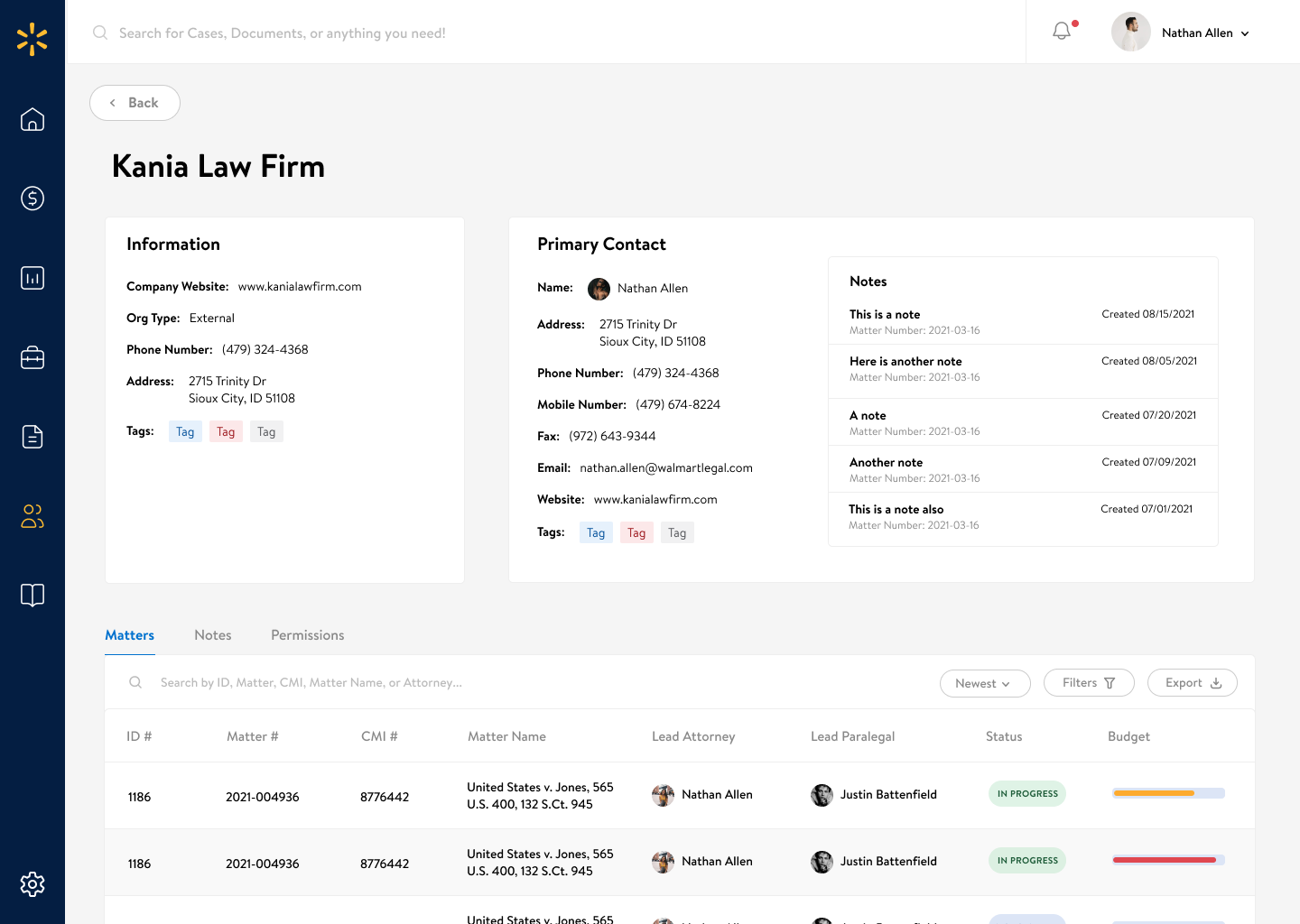Sort by the Lead Attorney column header
Screen dimensions: 1300x924
coord(693,736)
